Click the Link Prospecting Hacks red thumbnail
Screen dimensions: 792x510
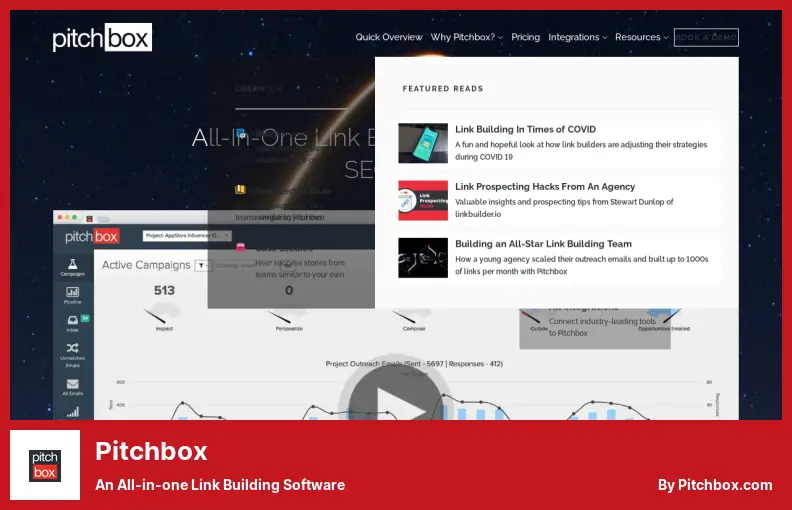pos(423,200)
